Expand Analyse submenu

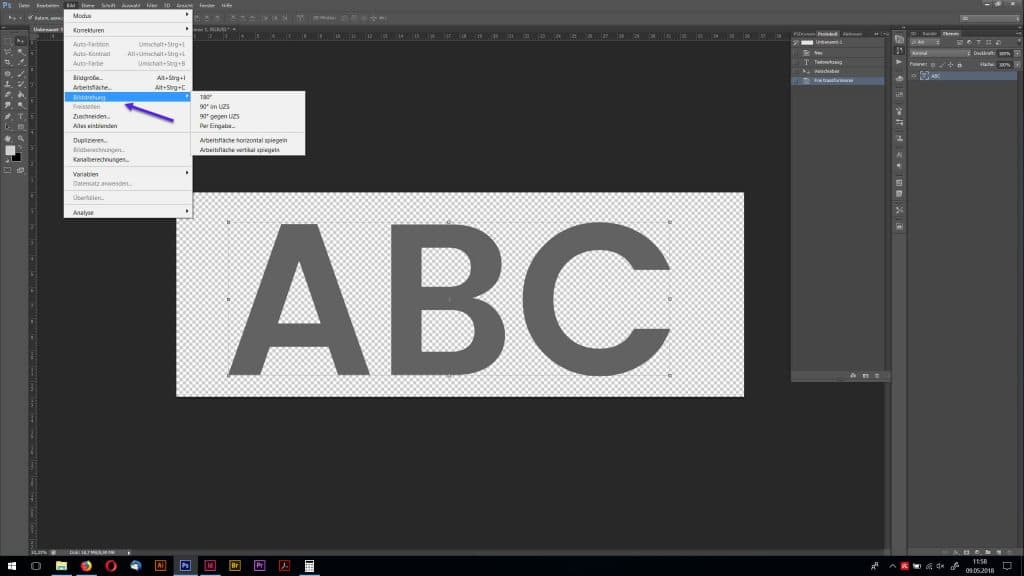(128, 213)
